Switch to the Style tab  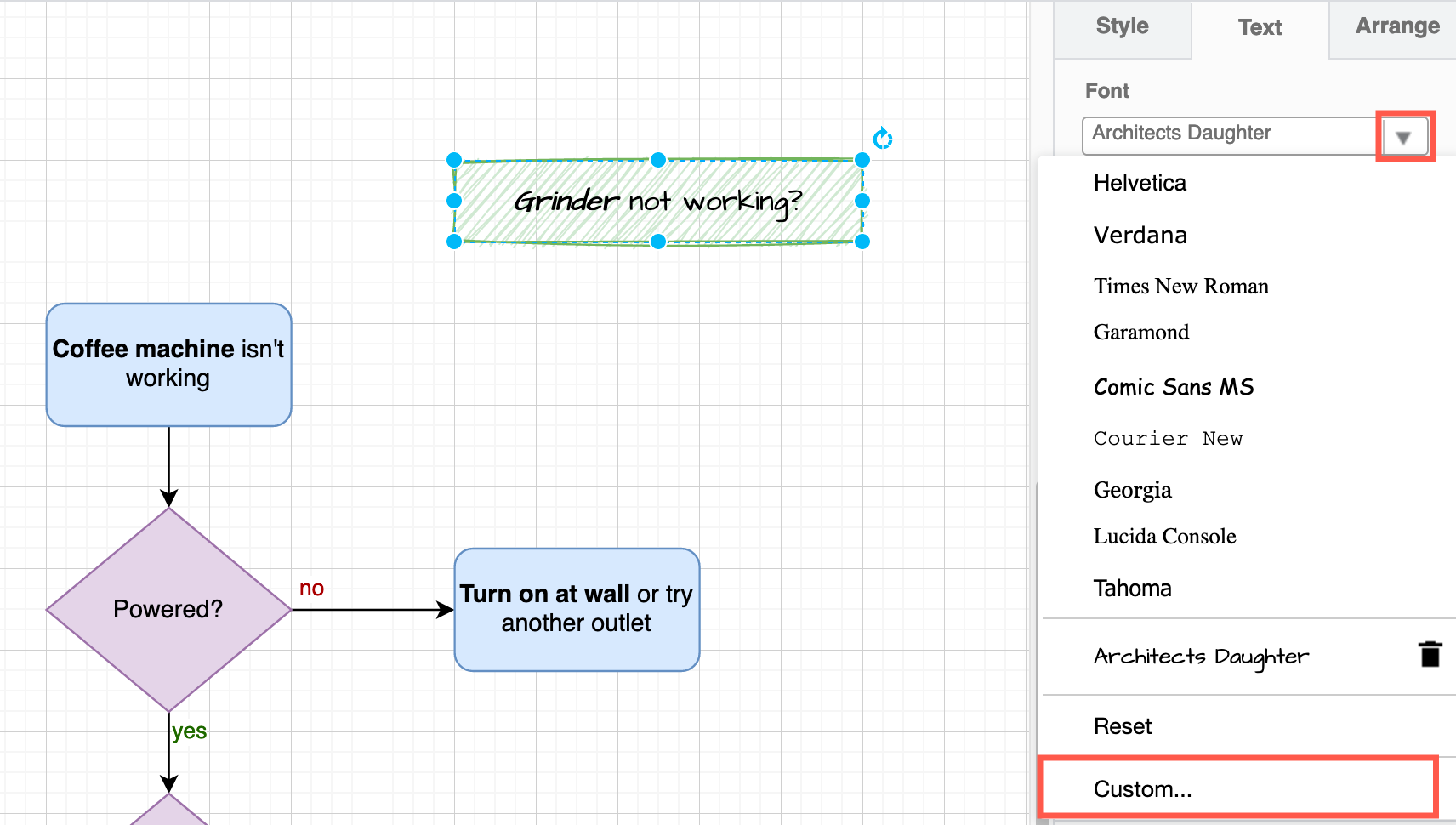pyautogui.click(x=1122, y=27)
